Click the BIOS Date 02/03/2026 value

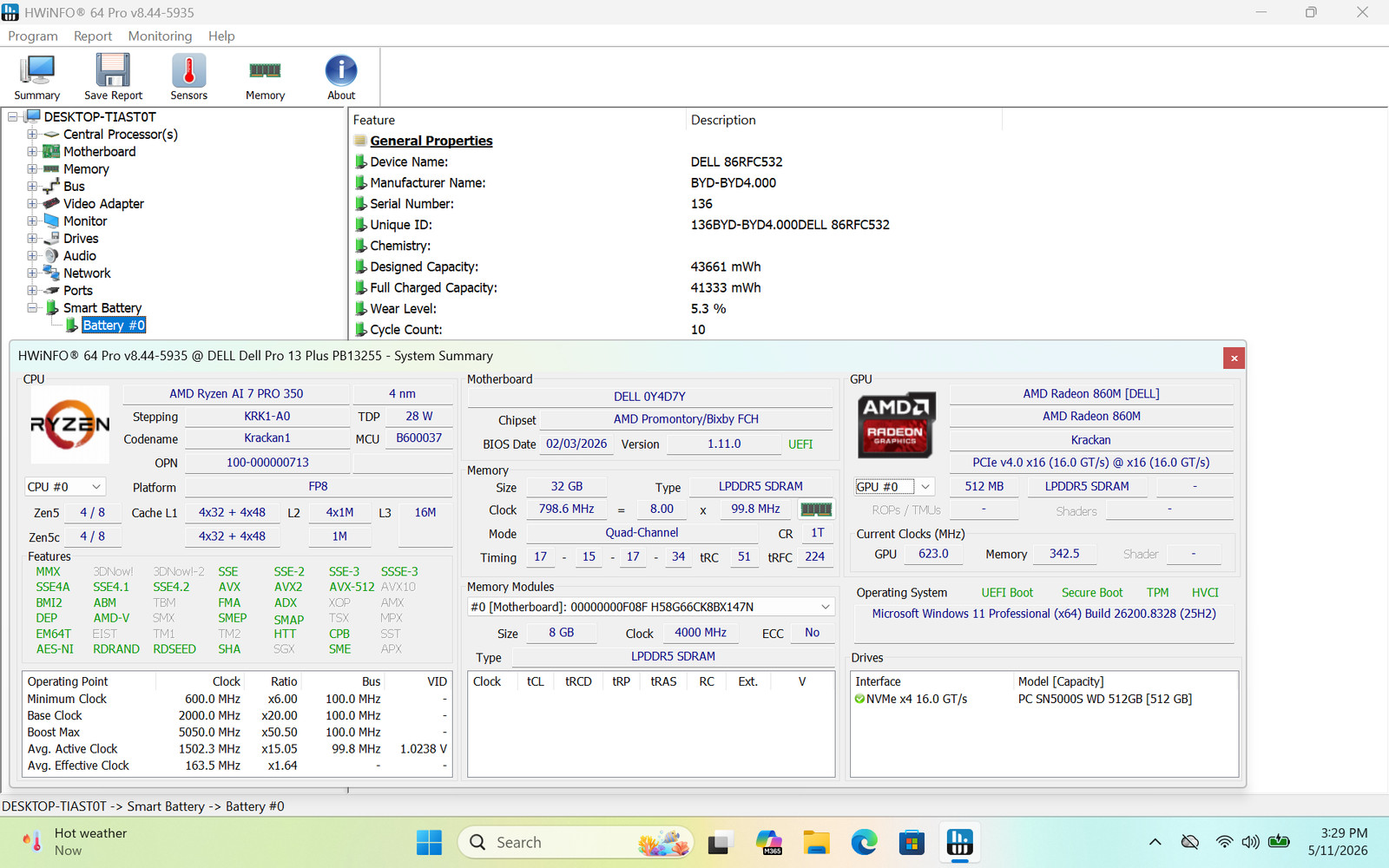576,444
